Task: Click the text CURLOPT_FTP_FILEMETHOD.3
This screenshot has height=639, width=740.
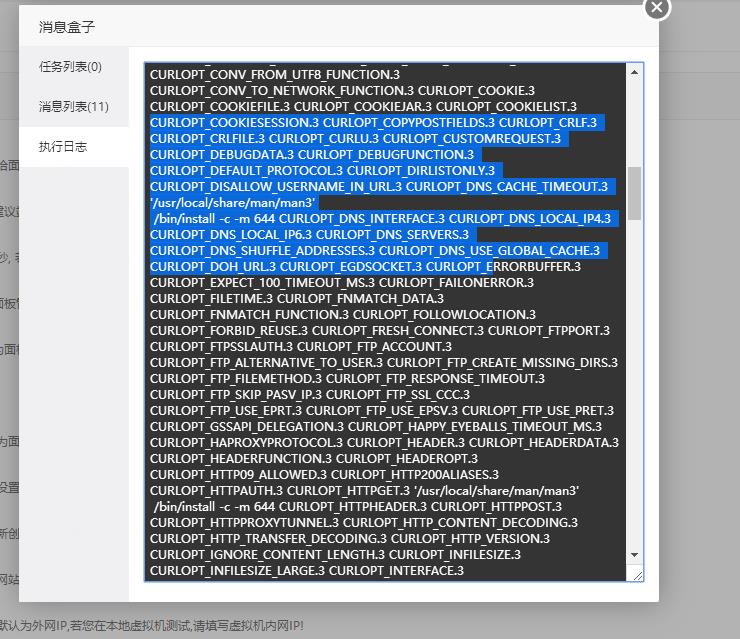Action: (236, 379)
